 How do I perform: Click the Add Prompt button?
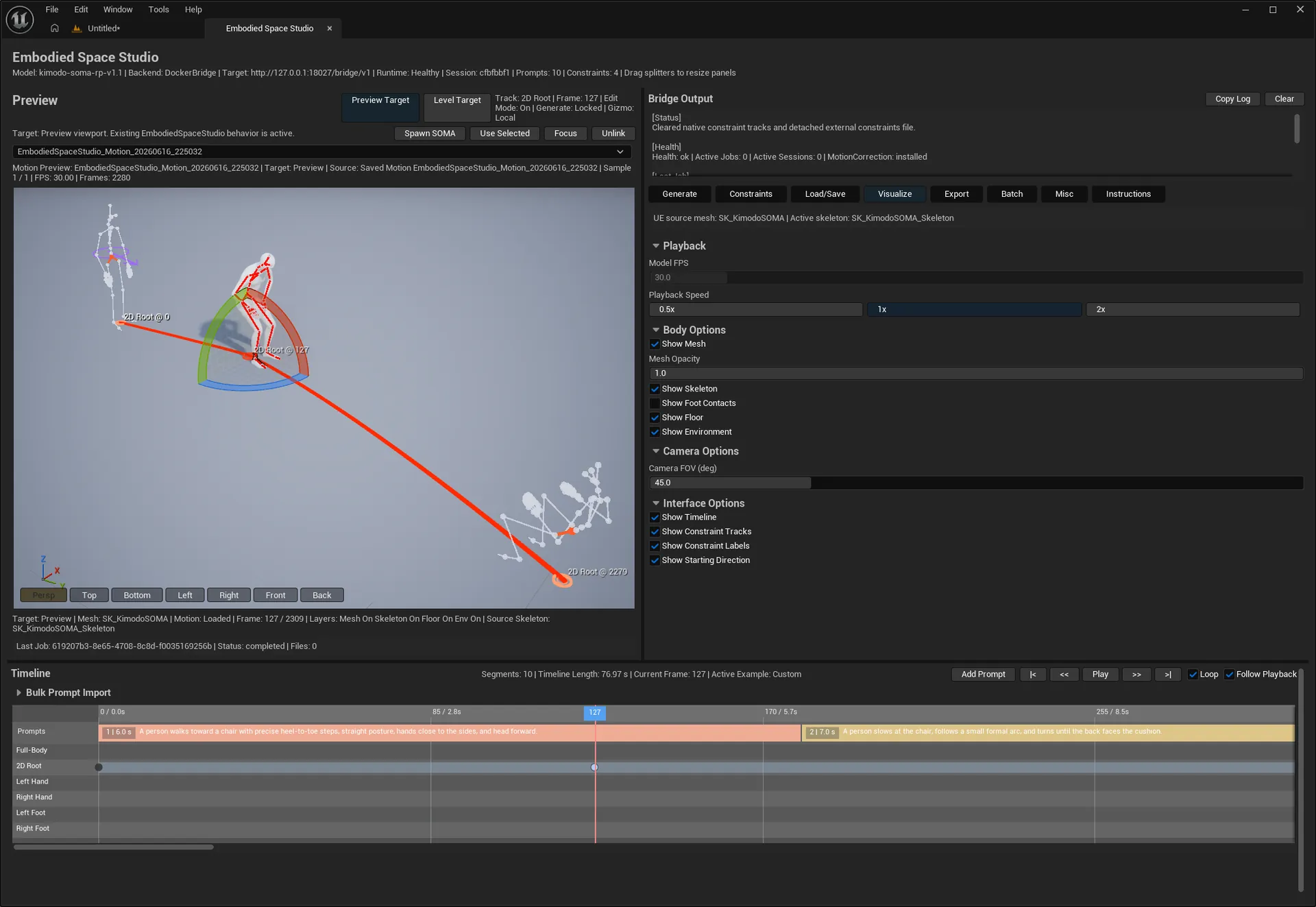click(x=983, y=675)
